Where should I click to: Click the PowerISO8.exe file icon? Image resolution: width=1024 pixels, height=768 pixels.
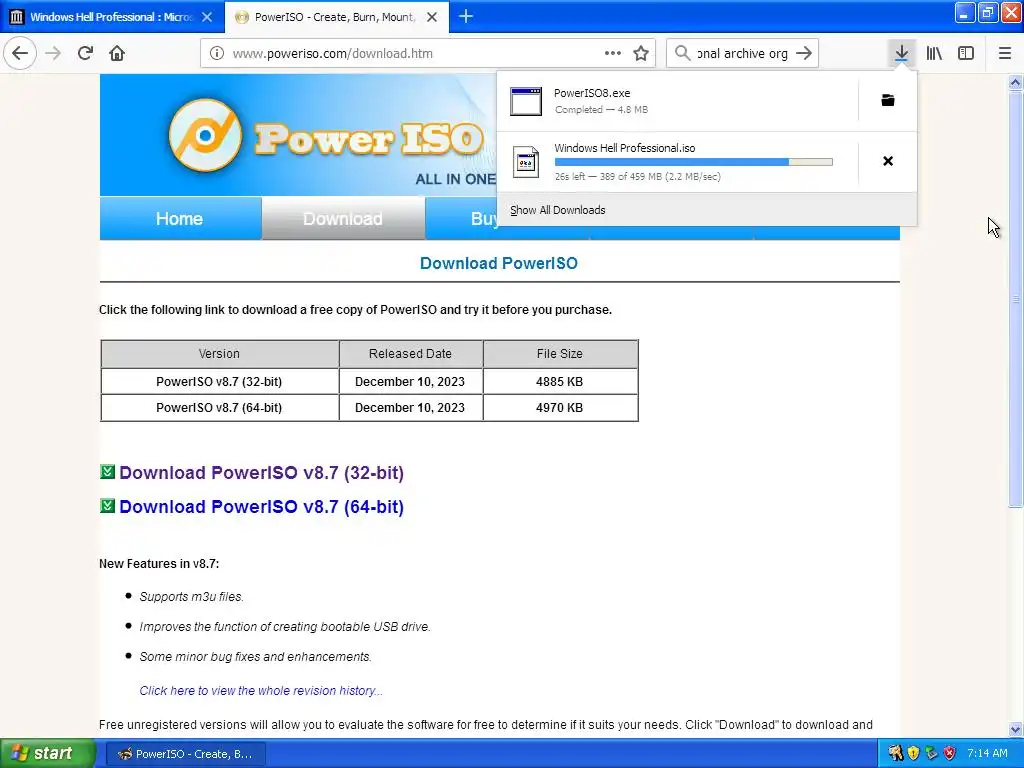pos(526,101)
